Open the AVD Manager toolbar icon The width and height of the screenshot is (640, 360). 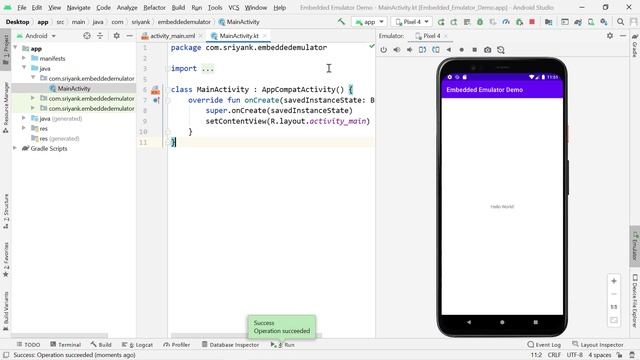pos(591,22)
